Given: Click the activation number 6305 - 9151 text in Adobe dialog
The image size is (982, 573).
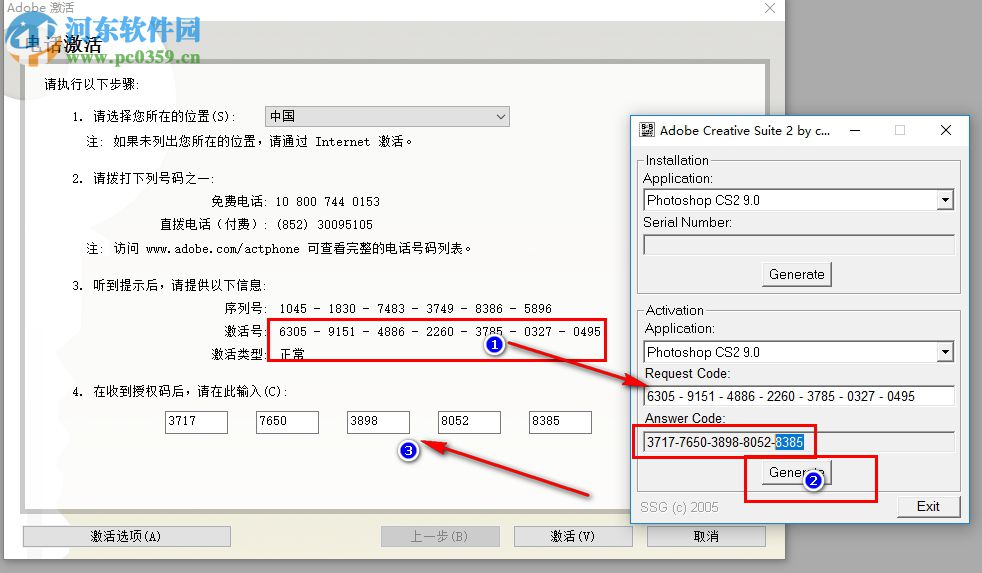Looking at the screenshot, I should pyautogui.click(x=317, y=332).
